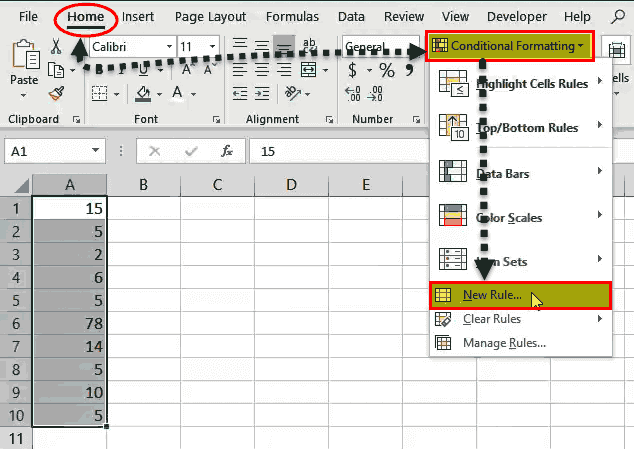
Task: Open the Insert ribbon tab
Action: 138,17
